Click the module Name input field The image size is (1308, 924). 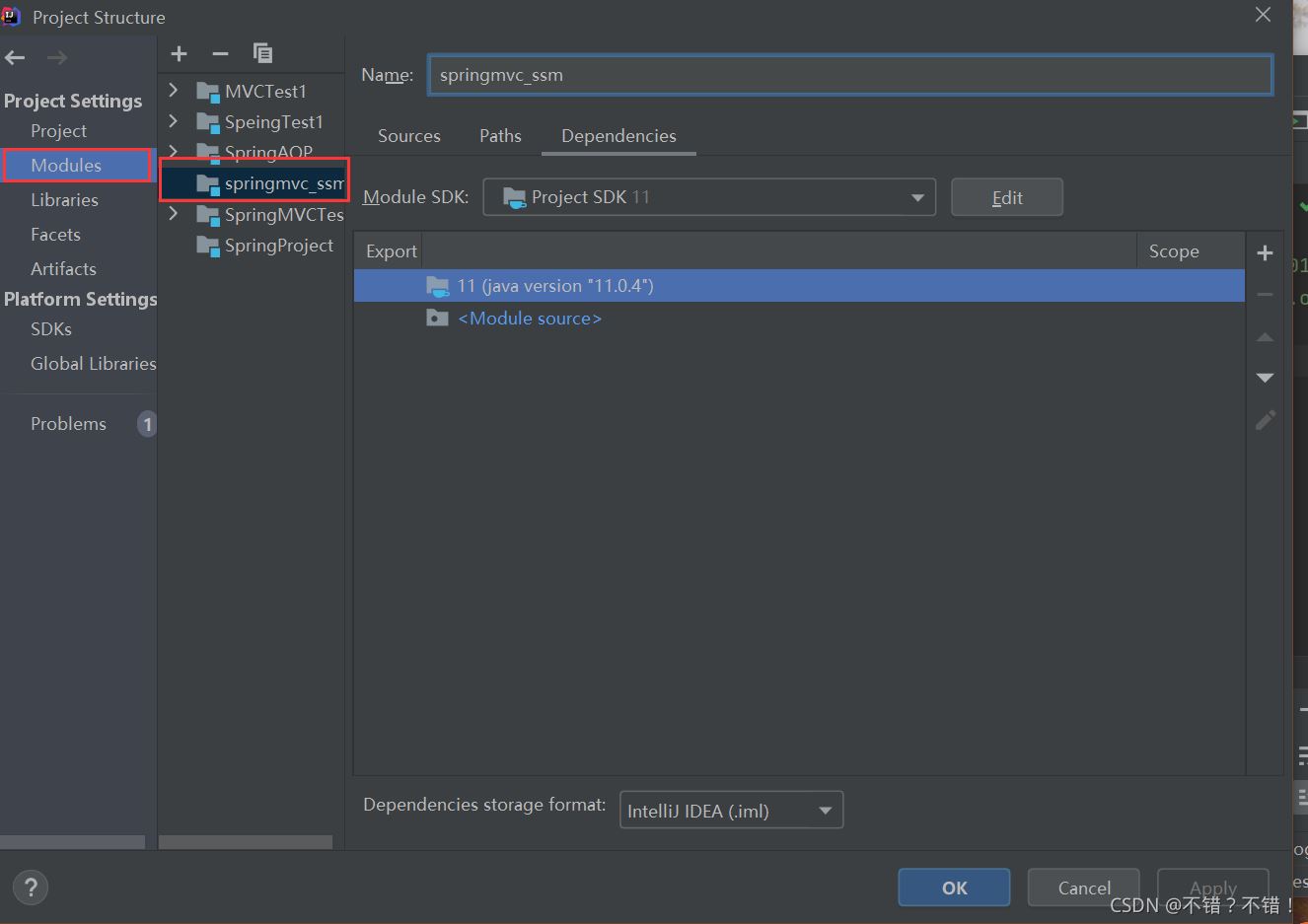point(850,75)
